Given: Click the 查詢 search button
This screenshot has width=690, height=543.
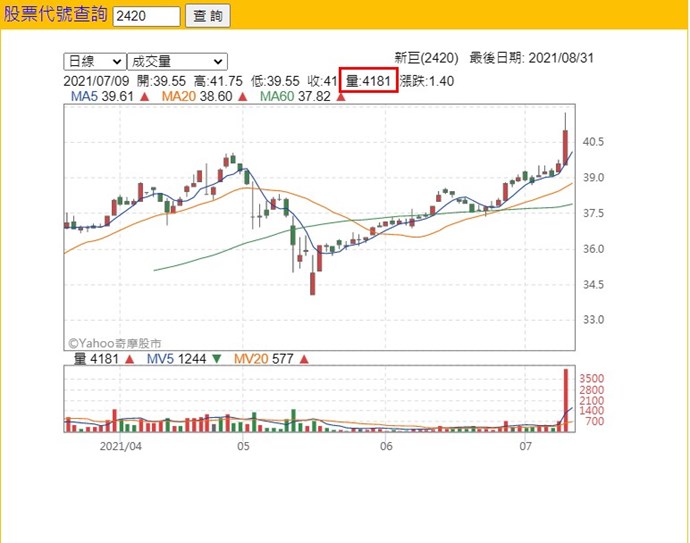Looking at the screenshot, I should pyautogui.click(x=208, y=16).
